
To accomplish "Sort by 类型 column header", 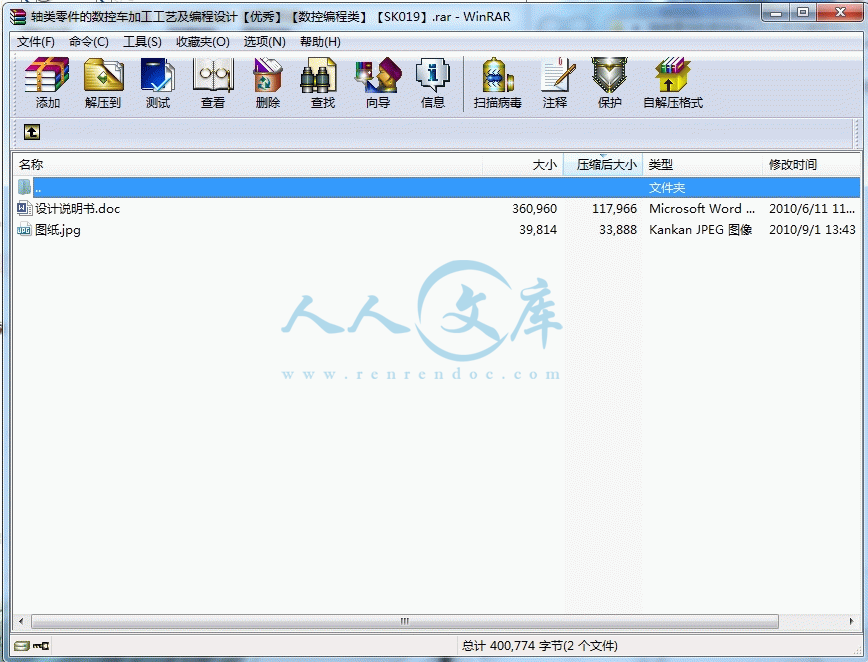I will pos(702,164).
